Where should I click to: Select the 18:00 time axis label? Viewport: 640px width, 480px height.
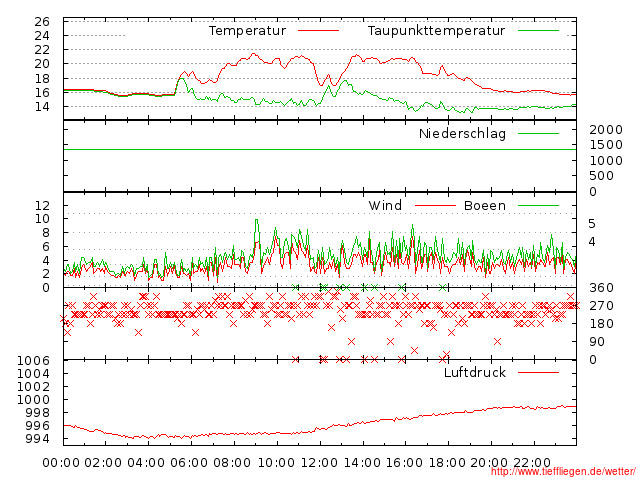tap(448, 462)
